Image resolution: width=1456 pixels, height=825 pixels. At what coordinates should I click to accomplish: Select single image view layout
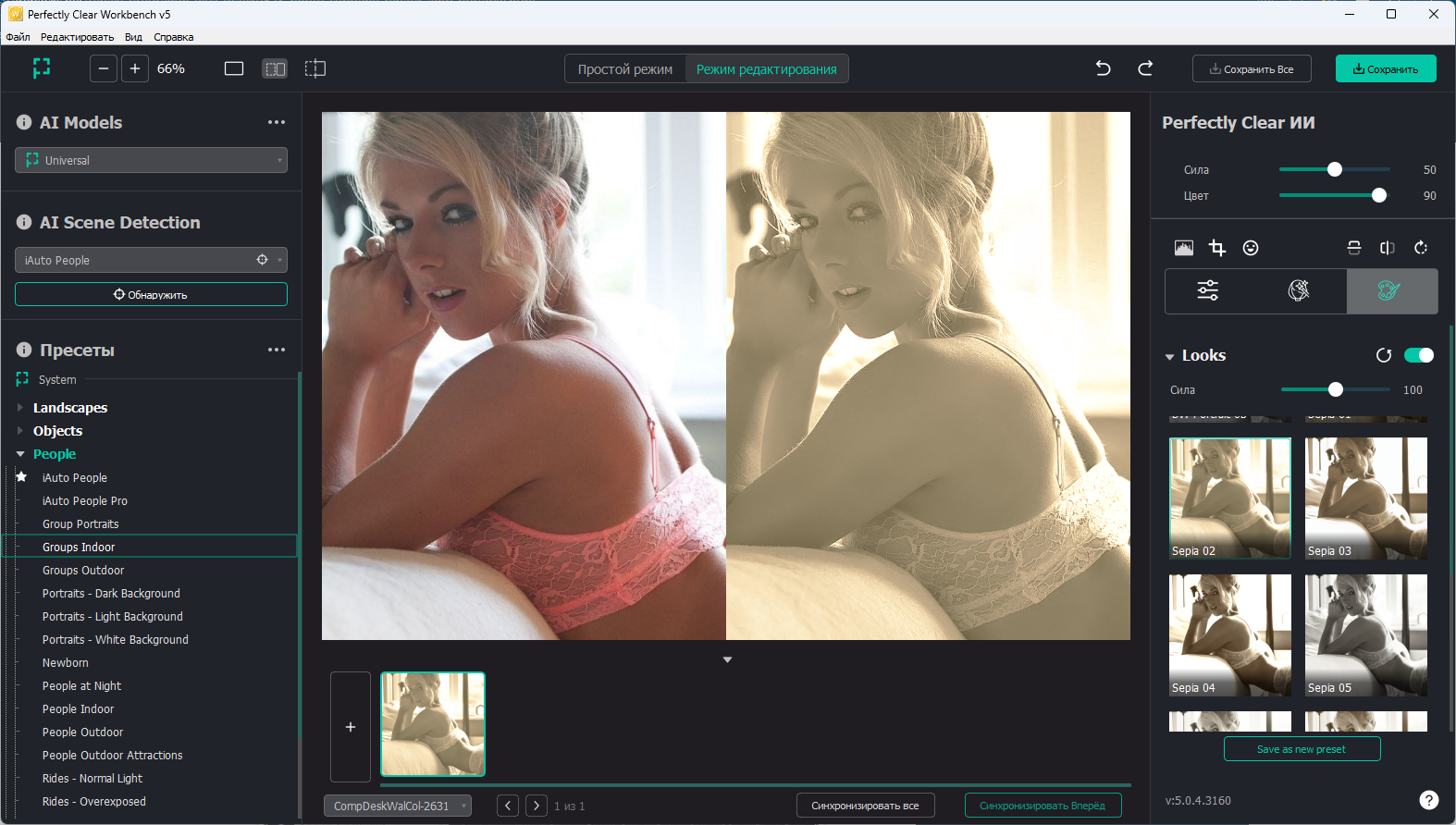tap(234, 68)
